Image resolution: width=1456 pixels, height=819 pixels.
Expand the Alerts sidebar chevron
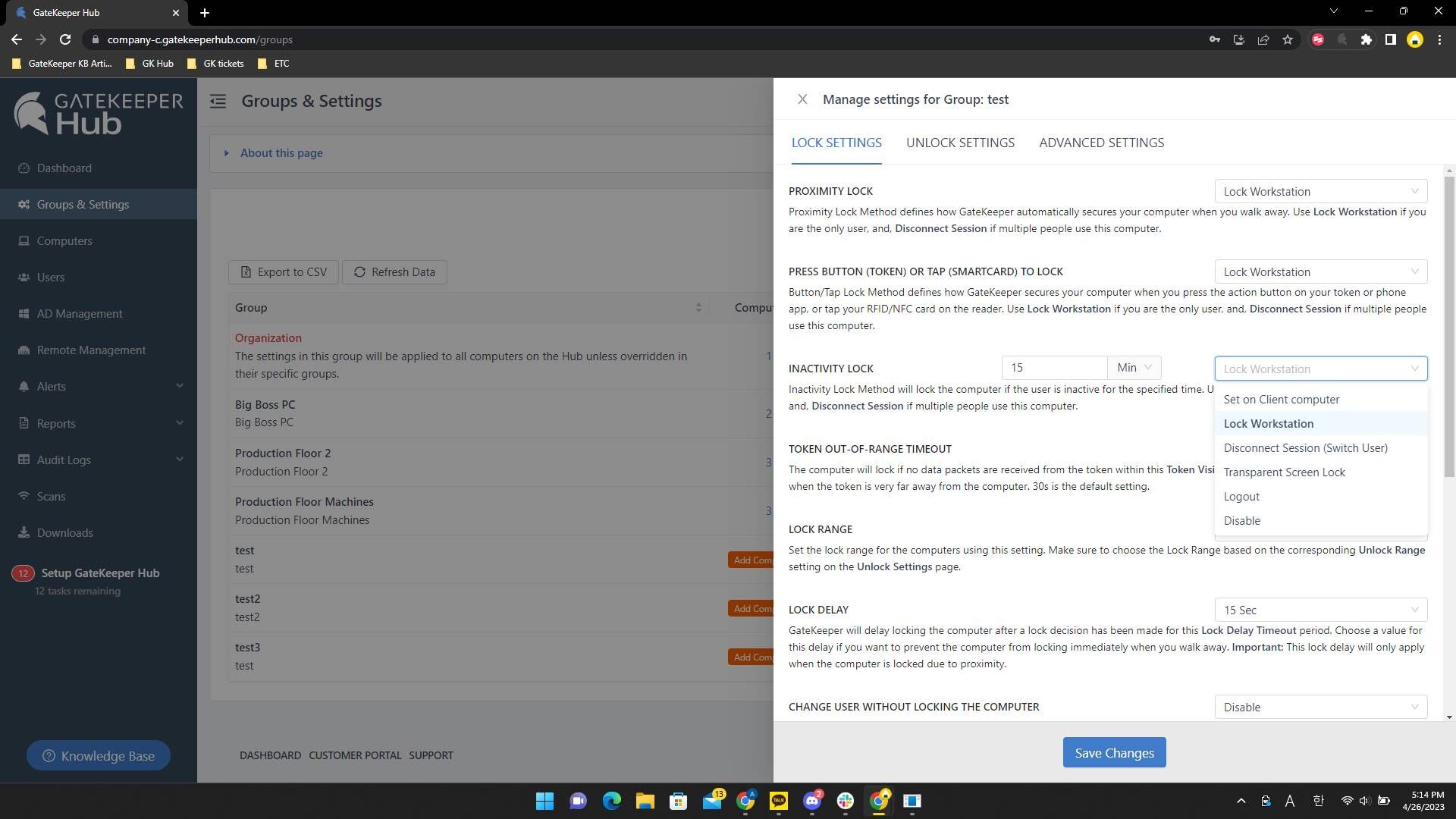pyautogui.click(x=180, y=386)
